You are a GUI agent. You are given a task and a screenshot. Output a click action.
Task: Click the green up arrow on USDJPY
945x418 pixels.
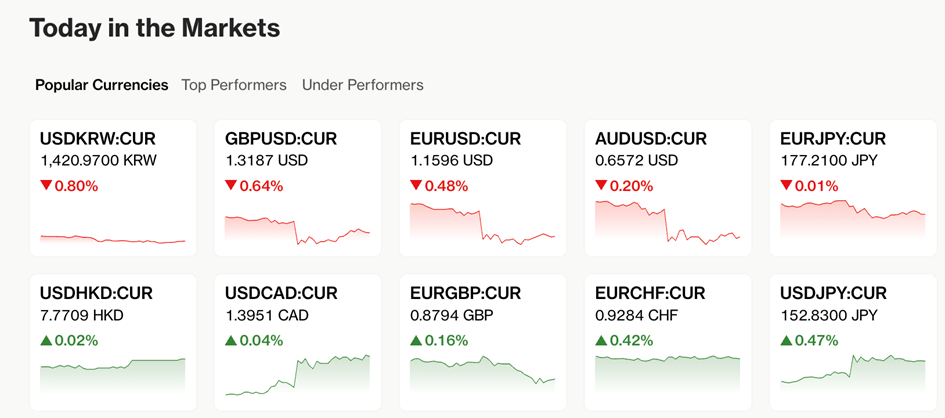786,340
